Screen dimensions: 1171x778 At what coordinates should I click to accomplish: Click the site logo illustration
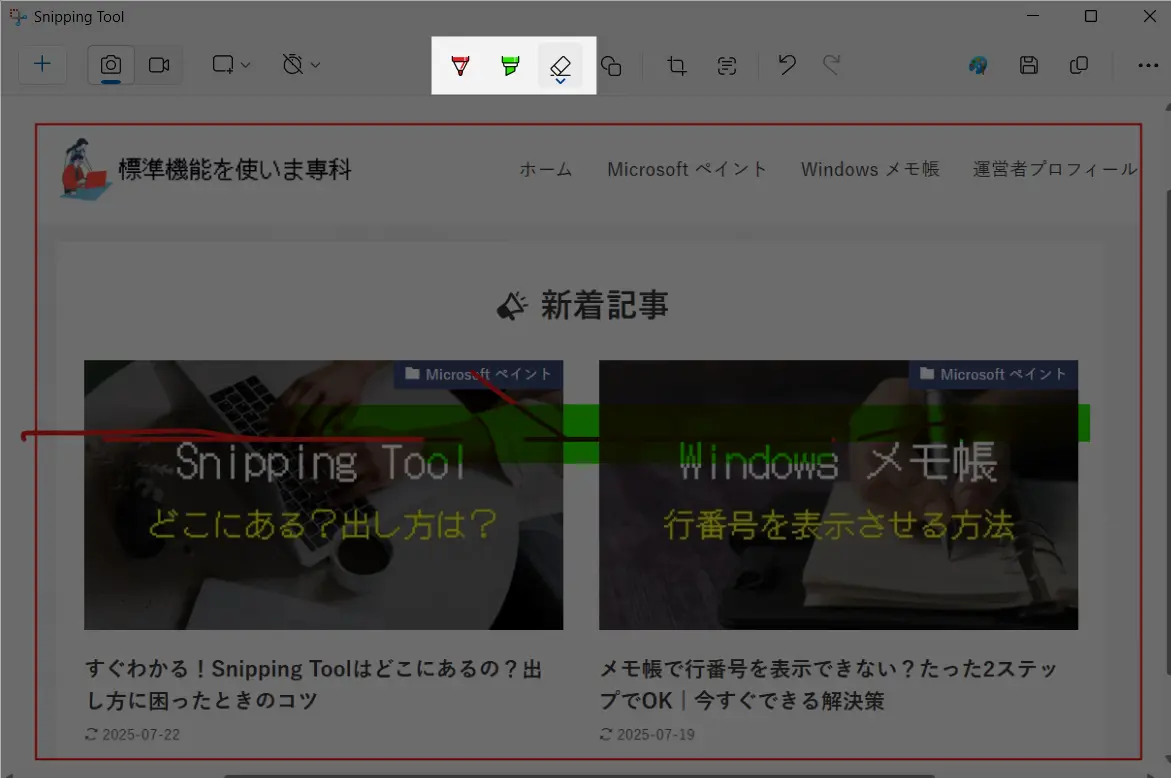click(85, 169)
